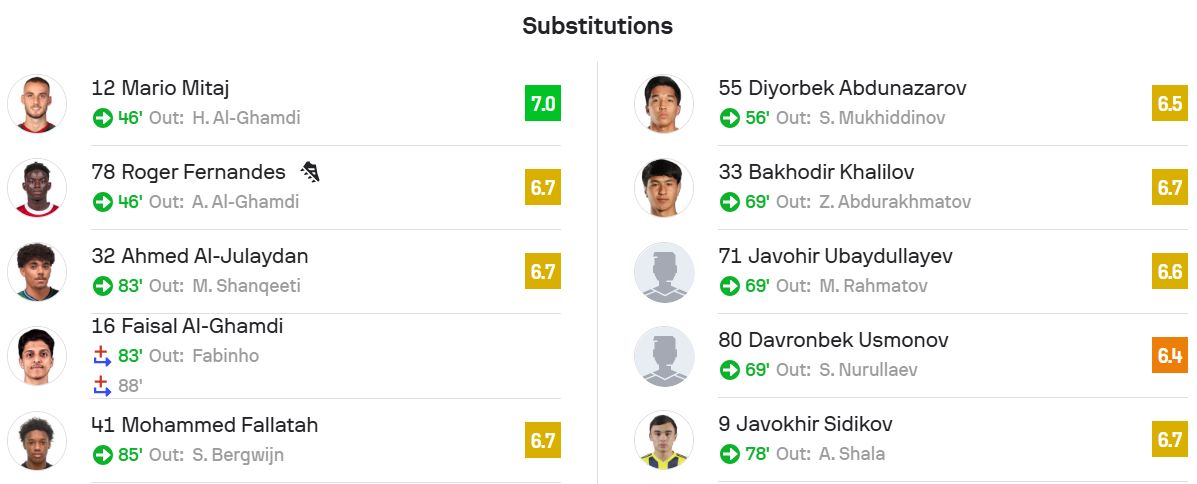Screen dimensions: 1197x484
Task: Click the green substitution arrow for Mario Mitaj
Action: [102, 118]
